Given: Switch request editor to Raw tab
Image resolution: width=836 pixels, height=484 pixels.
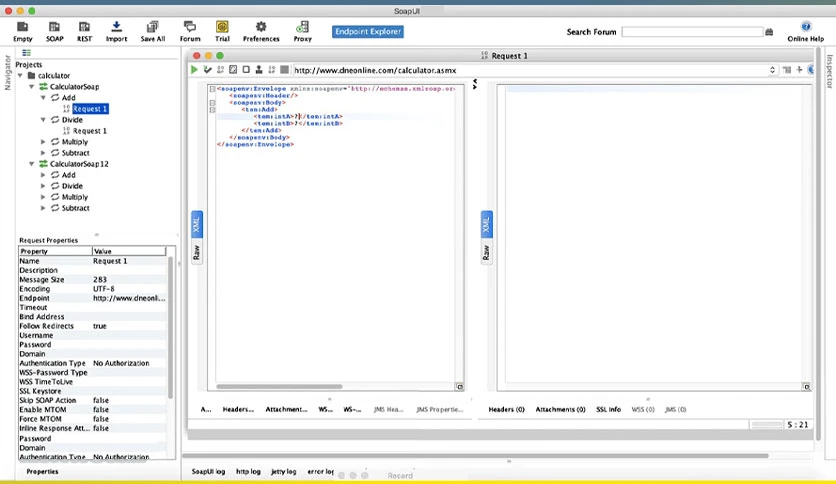Looking at the screenshot, I should point(196,252).
